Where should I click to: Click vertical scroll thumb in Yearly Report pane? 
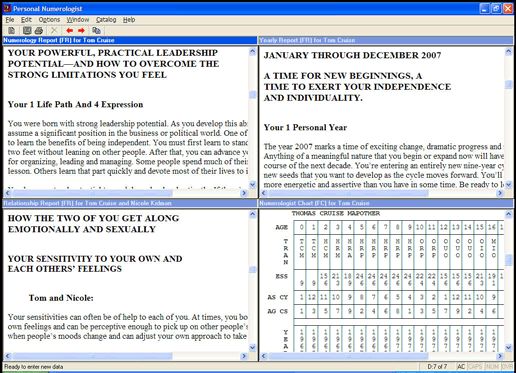click(x=508, y=85)
